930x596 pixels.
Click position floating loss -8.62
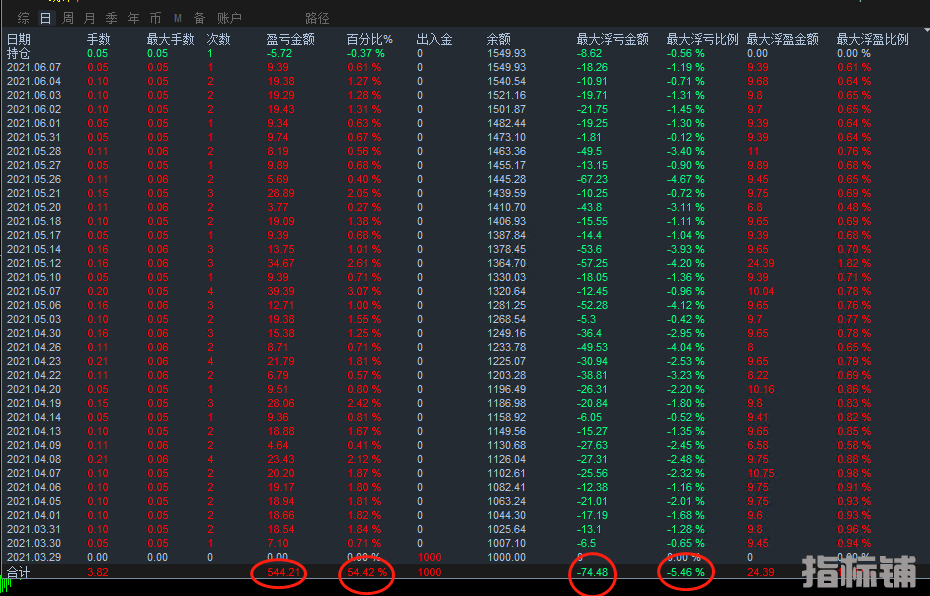590,53
